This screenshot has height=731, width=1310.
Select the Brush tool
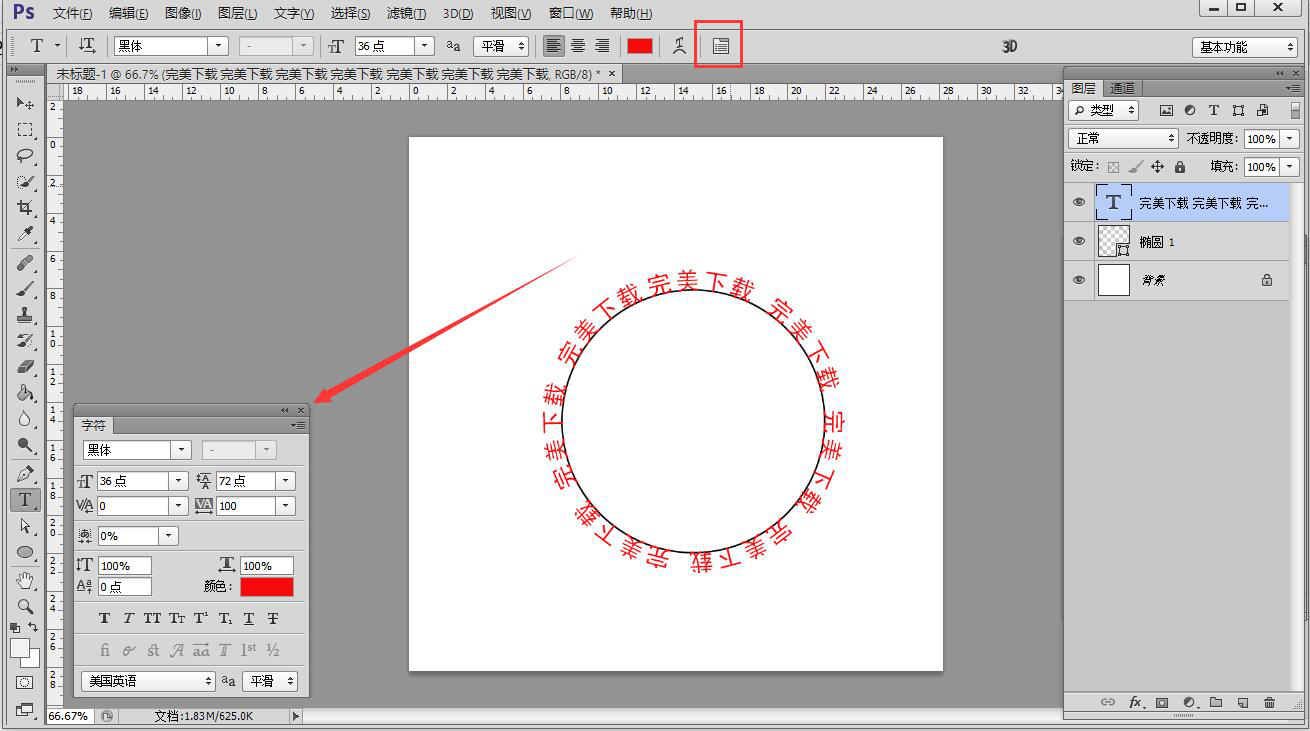point(25,289)
